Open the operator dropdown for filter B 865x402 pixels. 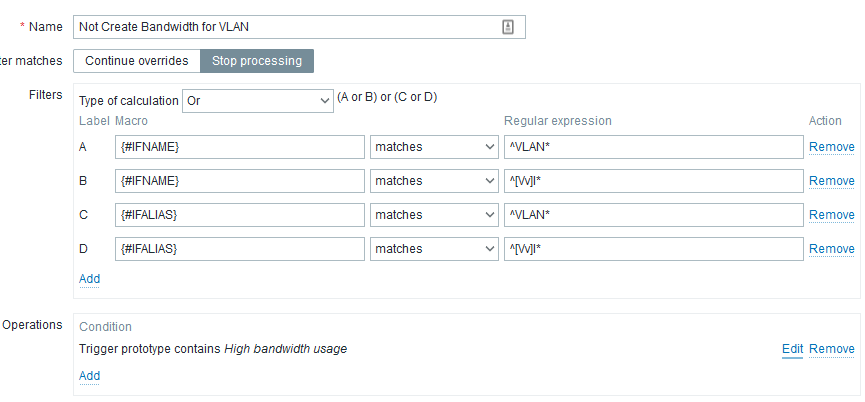point(435,181)
